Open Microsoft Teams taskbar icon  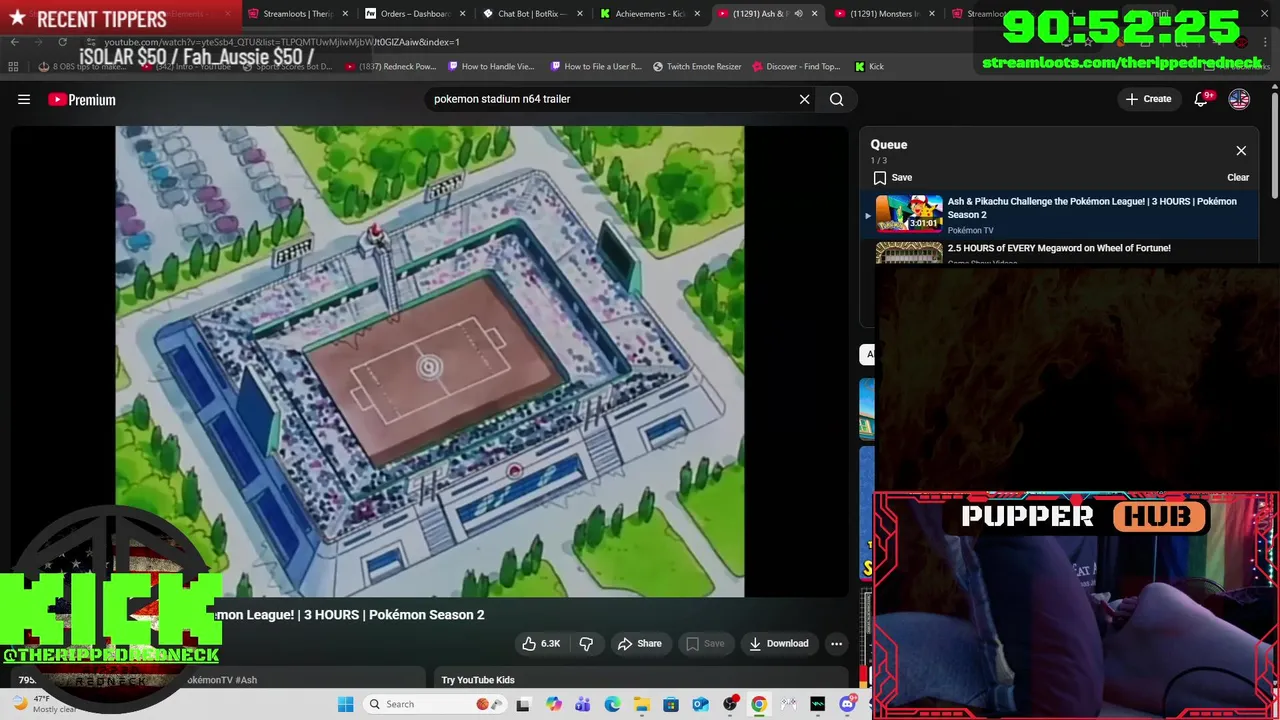pos(583,704)
